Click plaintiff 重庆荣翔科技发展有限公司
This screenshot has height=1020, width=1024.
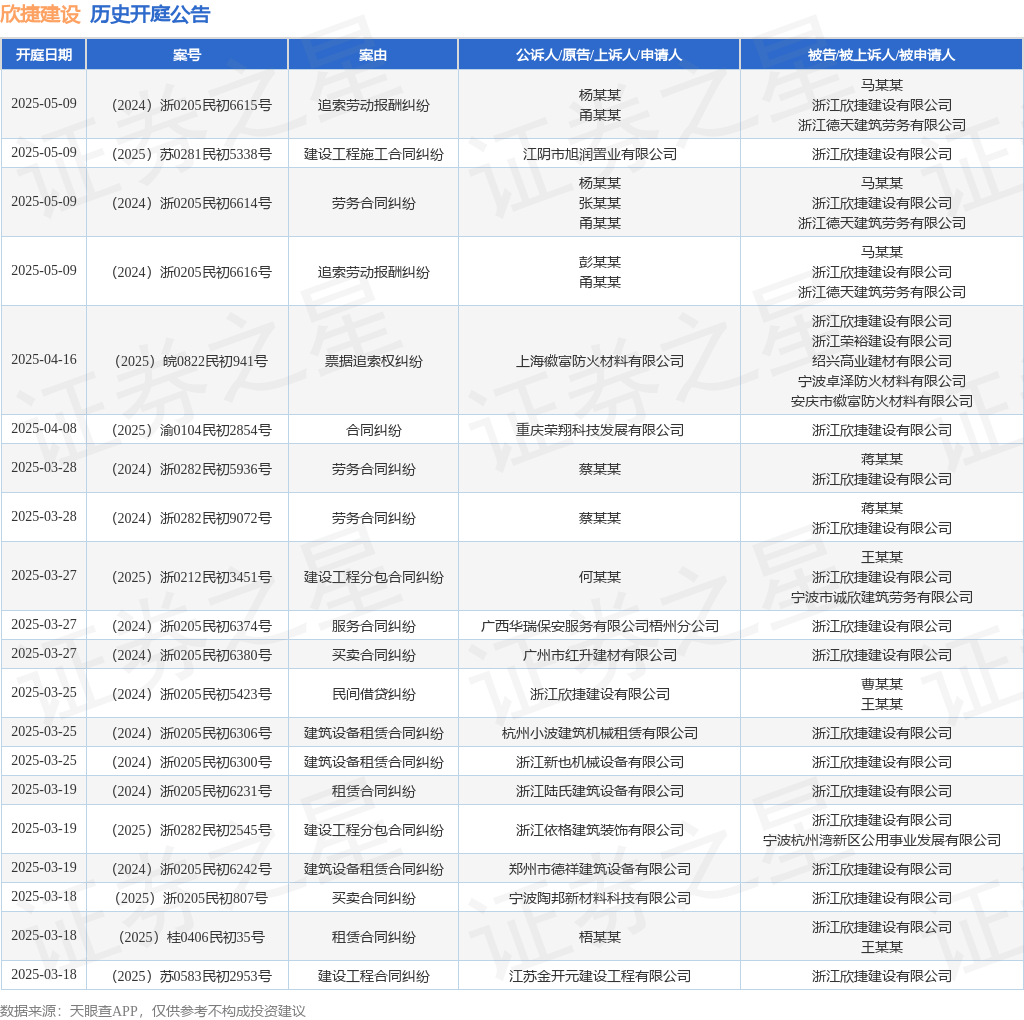pyautogui.click(x=600, y=430)
